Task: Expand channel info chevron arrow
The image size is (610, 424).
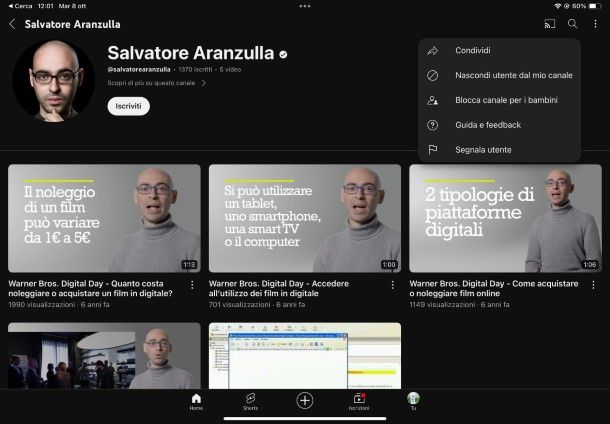Action: [203, 83]
